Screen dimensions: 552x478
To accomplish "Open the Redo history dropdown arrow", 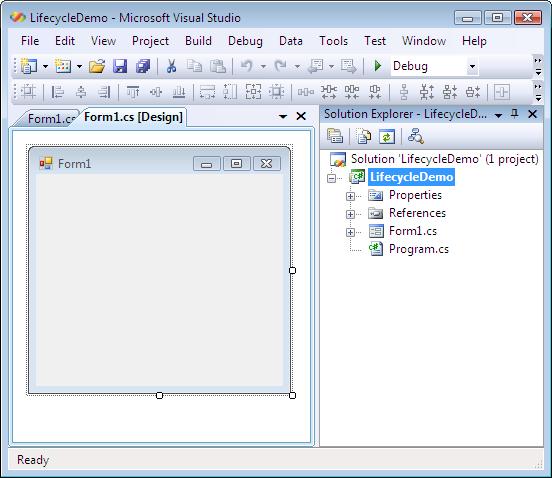I will click(x=297, y=66).
